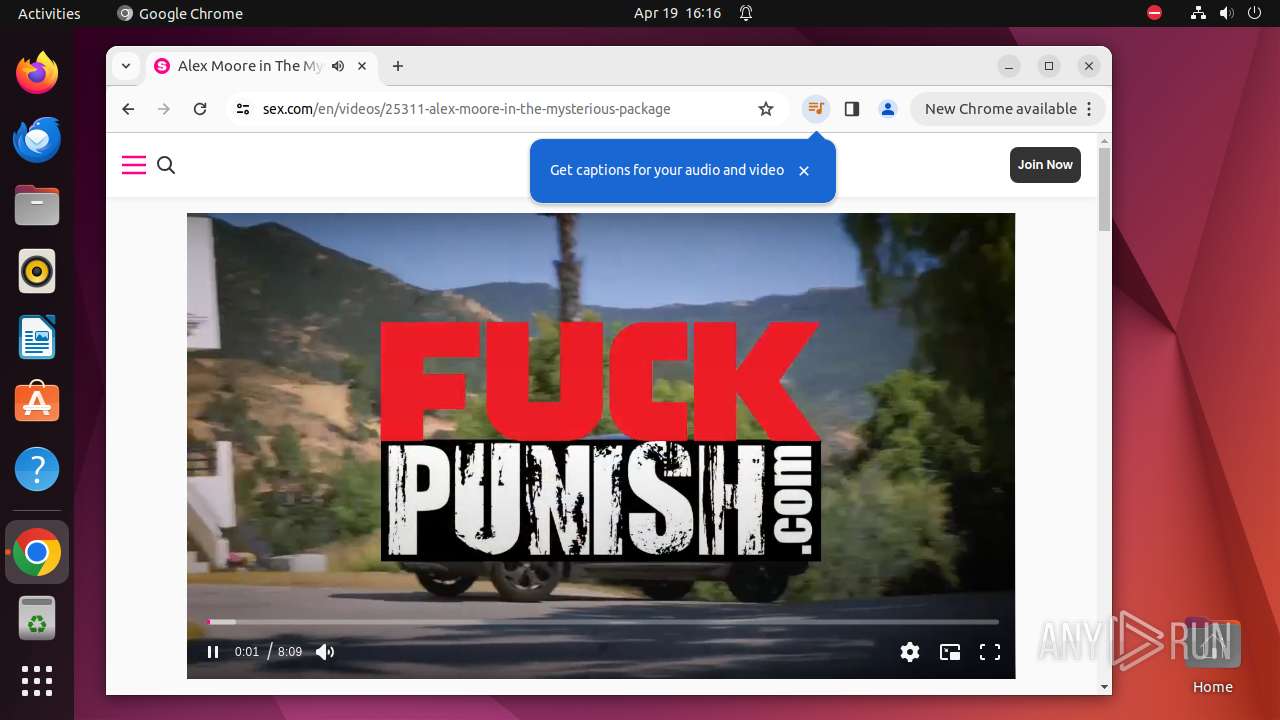Open Help from the dock
This screenshot has height=720, width=1280.
(37, 469)
